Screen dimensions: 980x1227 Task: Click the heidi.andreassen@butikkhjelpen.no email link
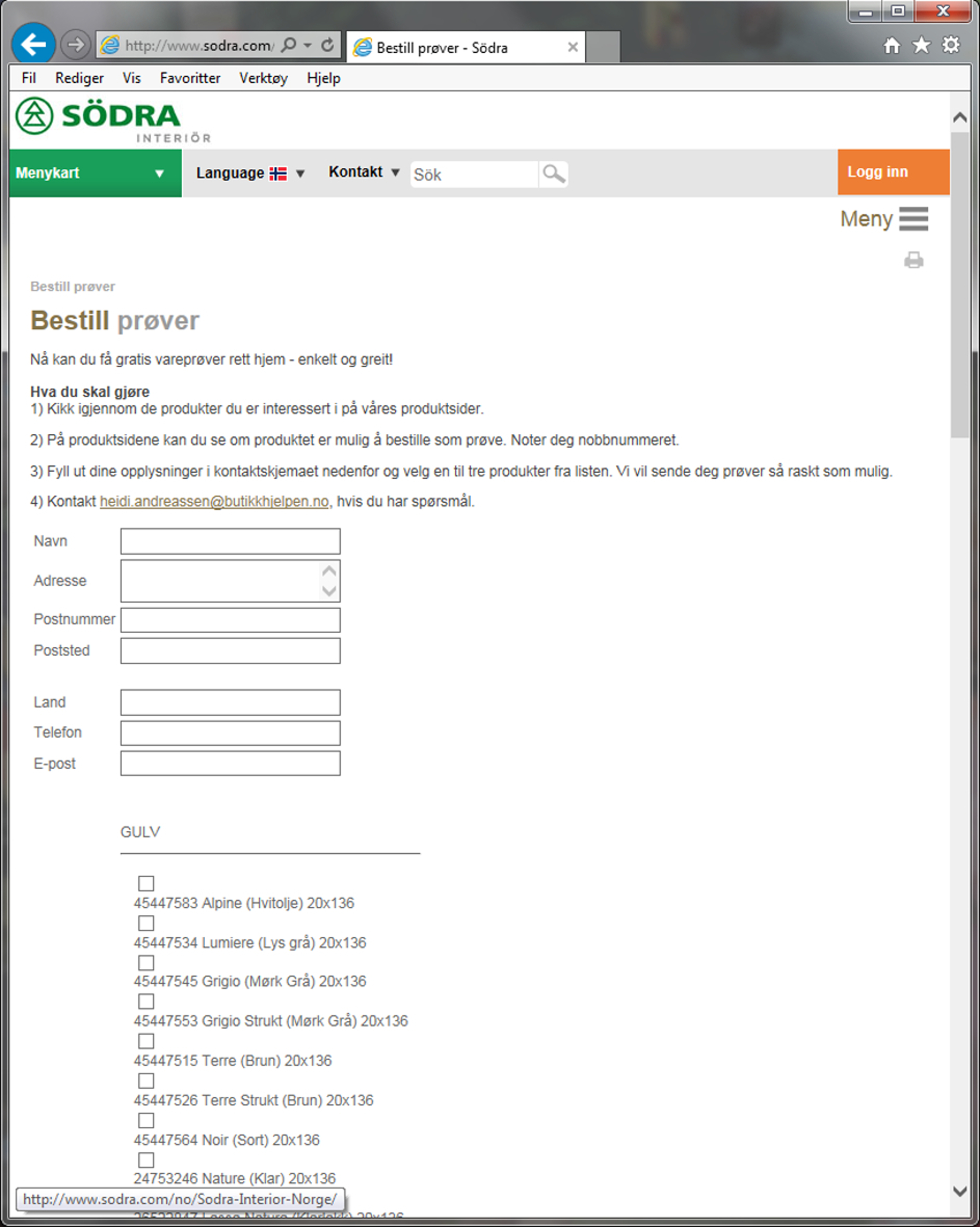tap(214, 501)
